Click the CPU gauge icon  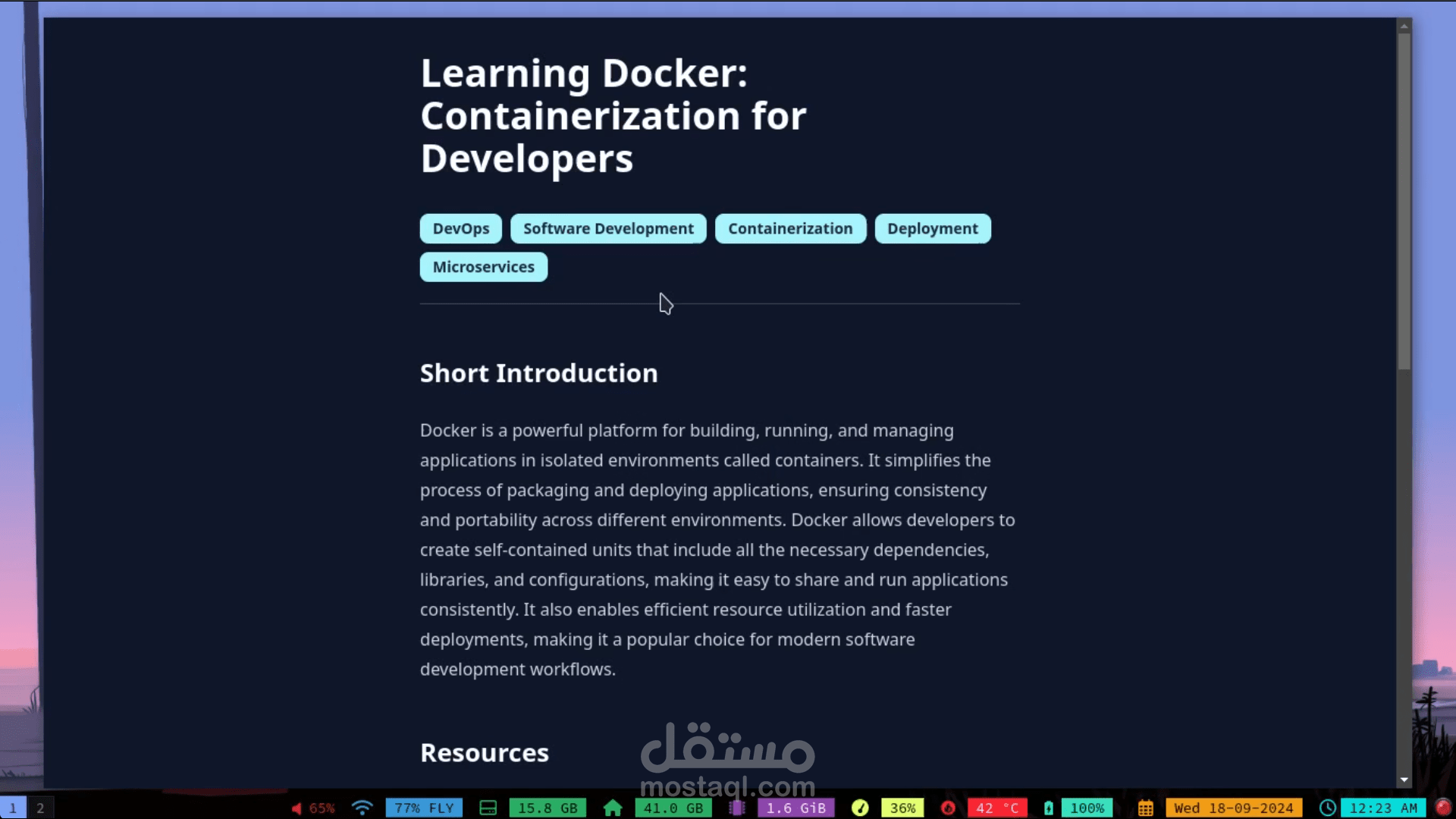pyautogui.click(x=860, y=808)
